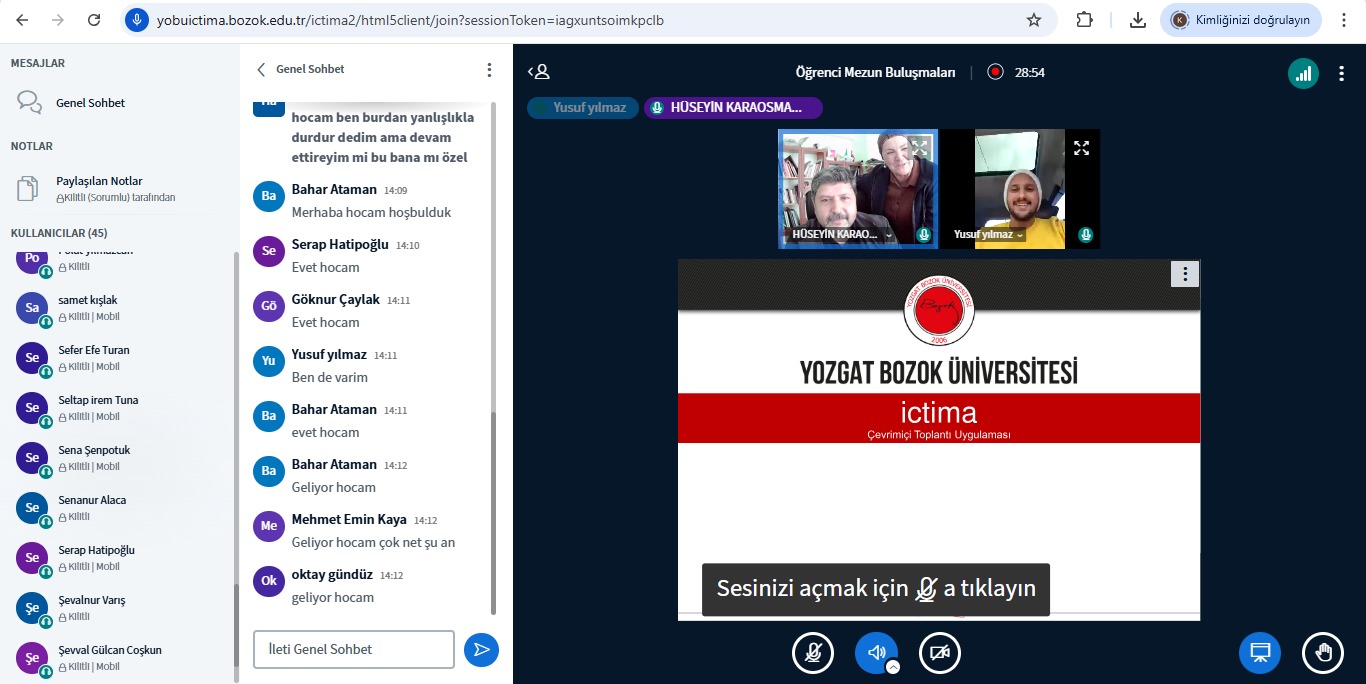Click microphone site permission icon in address bar

point(137,20)
